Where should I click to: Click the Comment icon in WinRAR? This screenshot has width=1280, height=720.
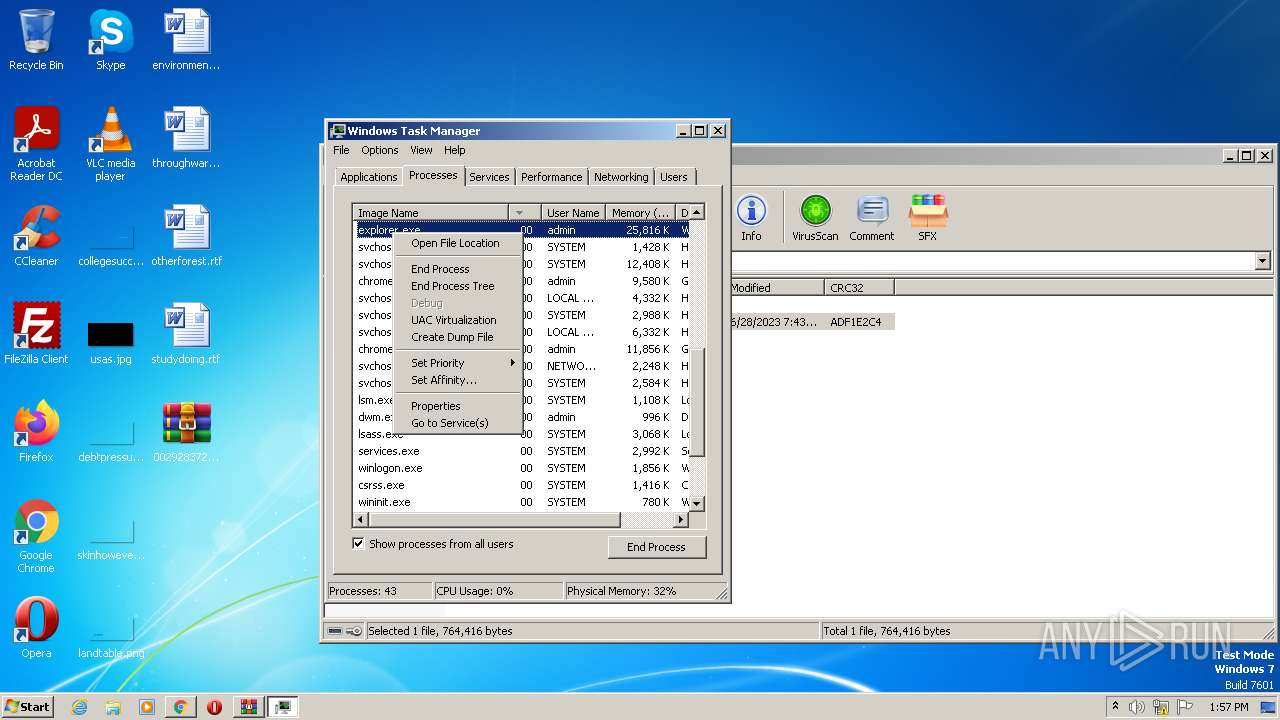point(872,219)
